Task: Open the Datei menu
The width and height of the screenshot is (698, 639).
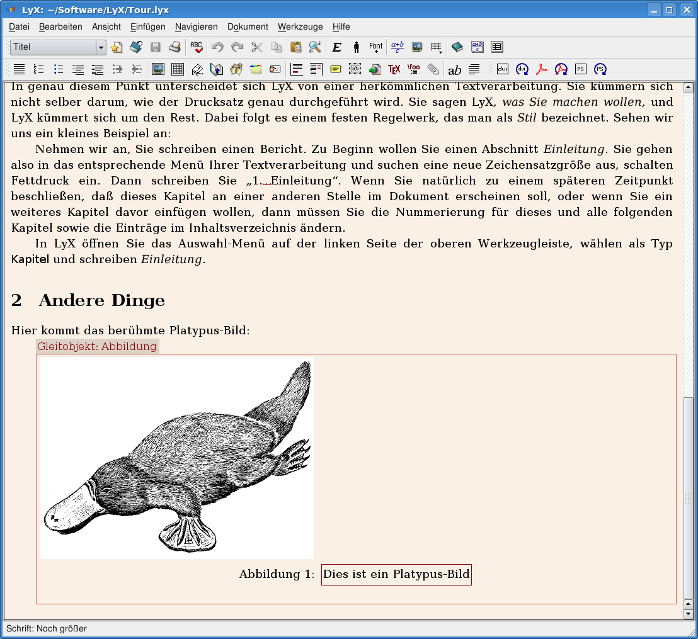Action: (19, 27)
